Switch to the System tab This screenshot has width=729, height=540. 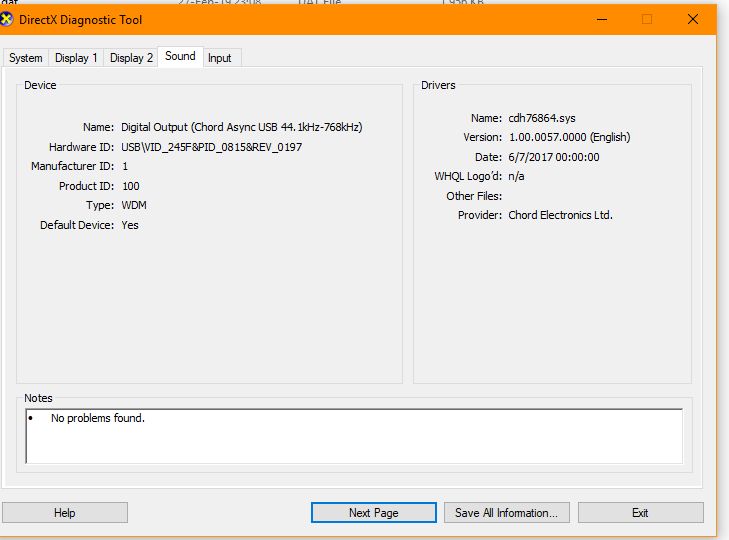[x=26, y=58]
